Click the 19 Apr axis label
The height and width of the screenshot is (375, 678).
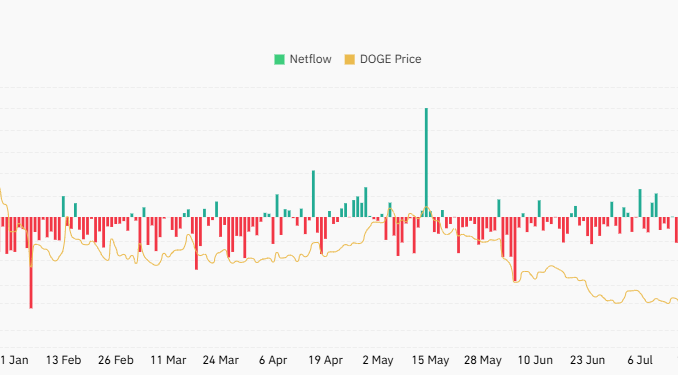tap(326, 360)
